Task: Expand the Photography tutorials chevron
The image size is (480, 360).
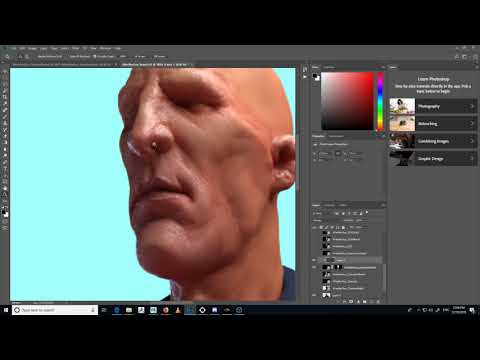Action: (x=472, y=106)
